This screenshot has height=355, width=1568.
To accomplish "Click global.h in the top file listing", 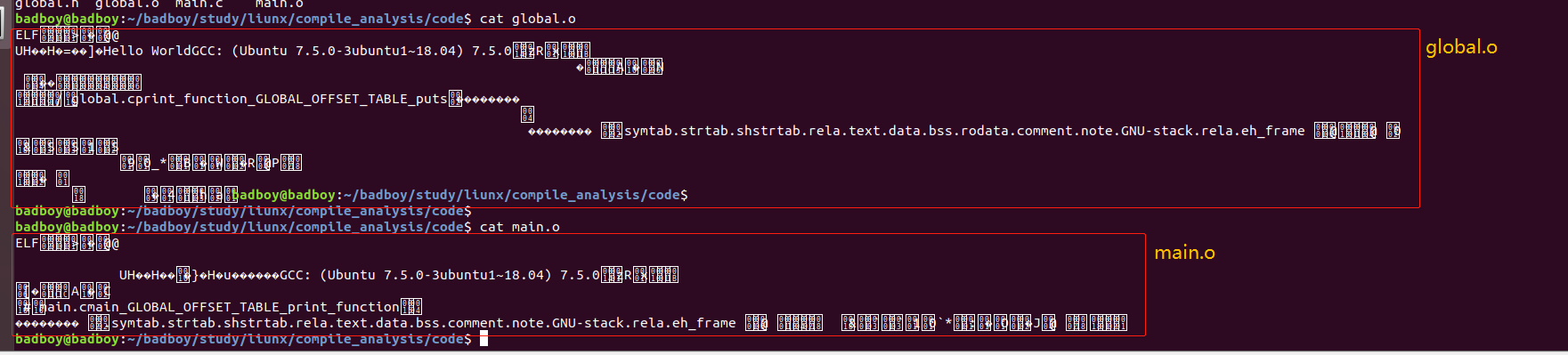I will point(47,4).
